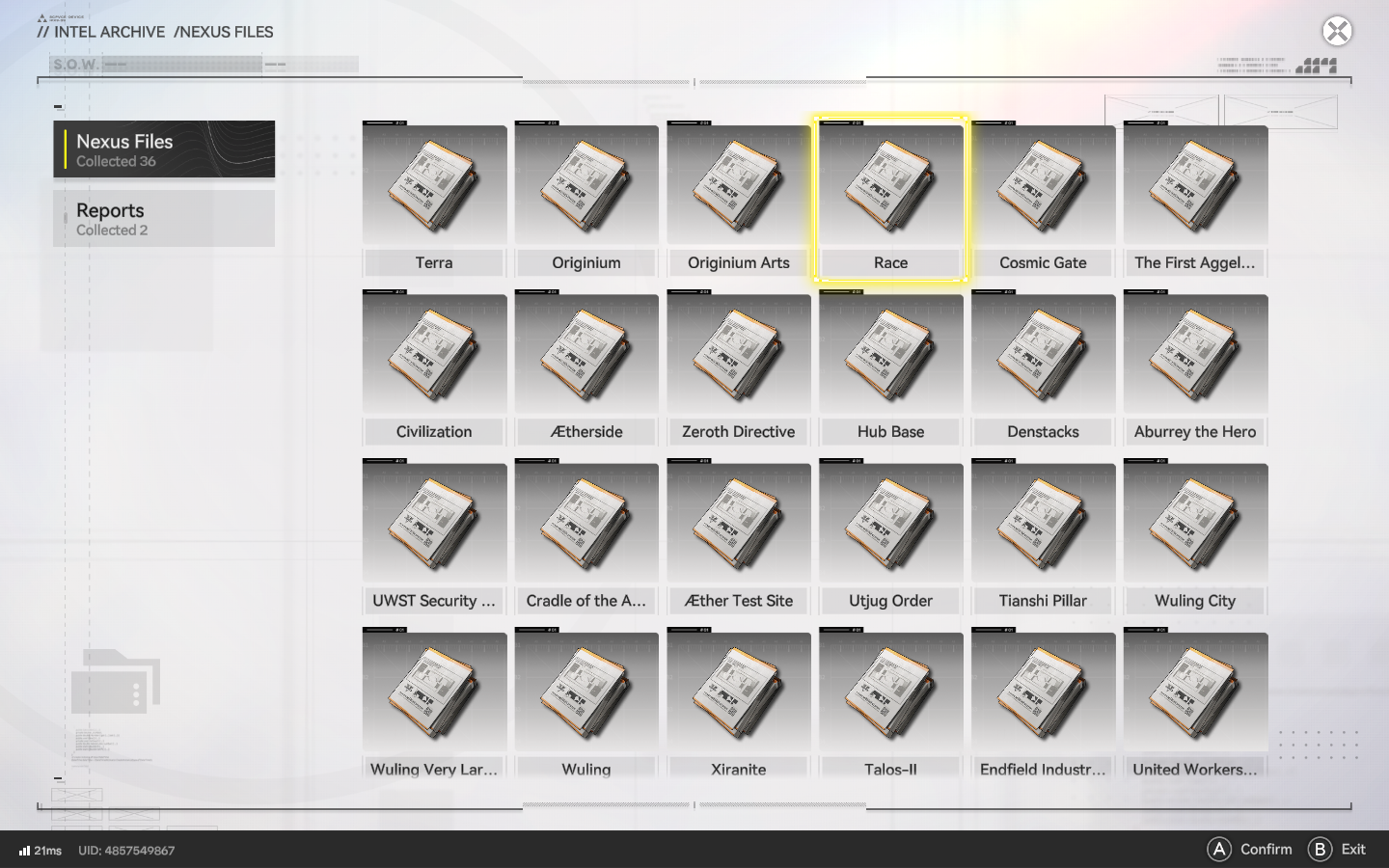Open the Wuling Very Lar… file
The image size is (1389, 868).
pyautogui.click(x=434, y=703)
